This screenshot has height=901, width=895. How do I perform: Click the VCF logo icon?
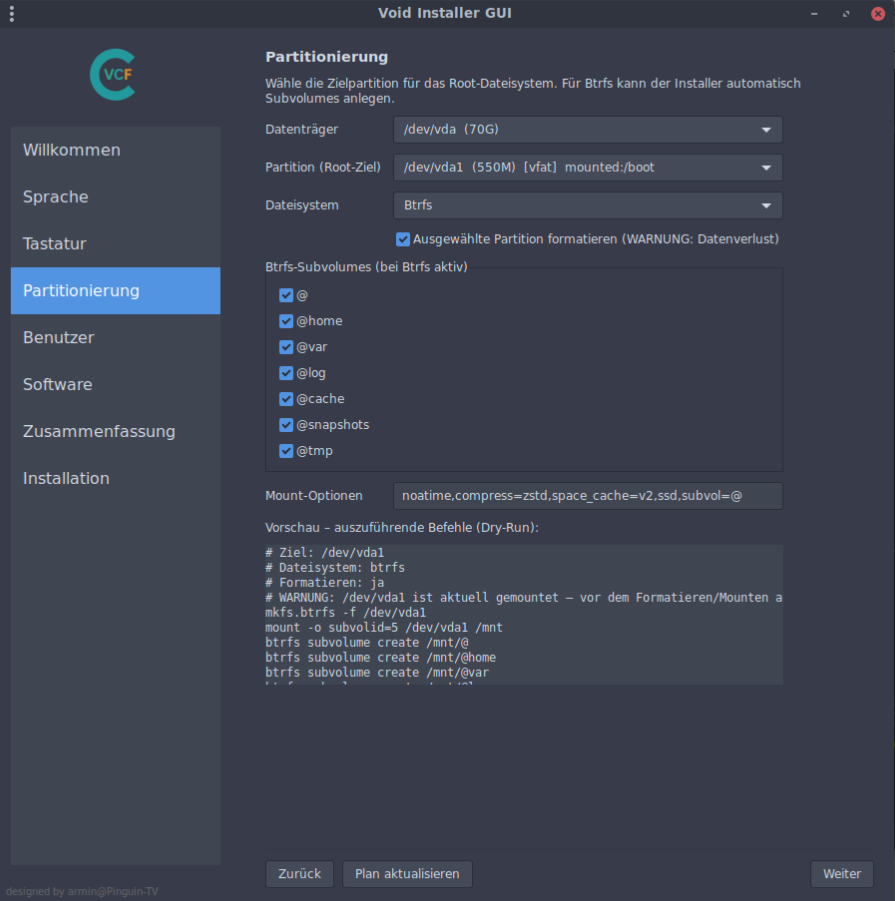[x=111, y=76]
